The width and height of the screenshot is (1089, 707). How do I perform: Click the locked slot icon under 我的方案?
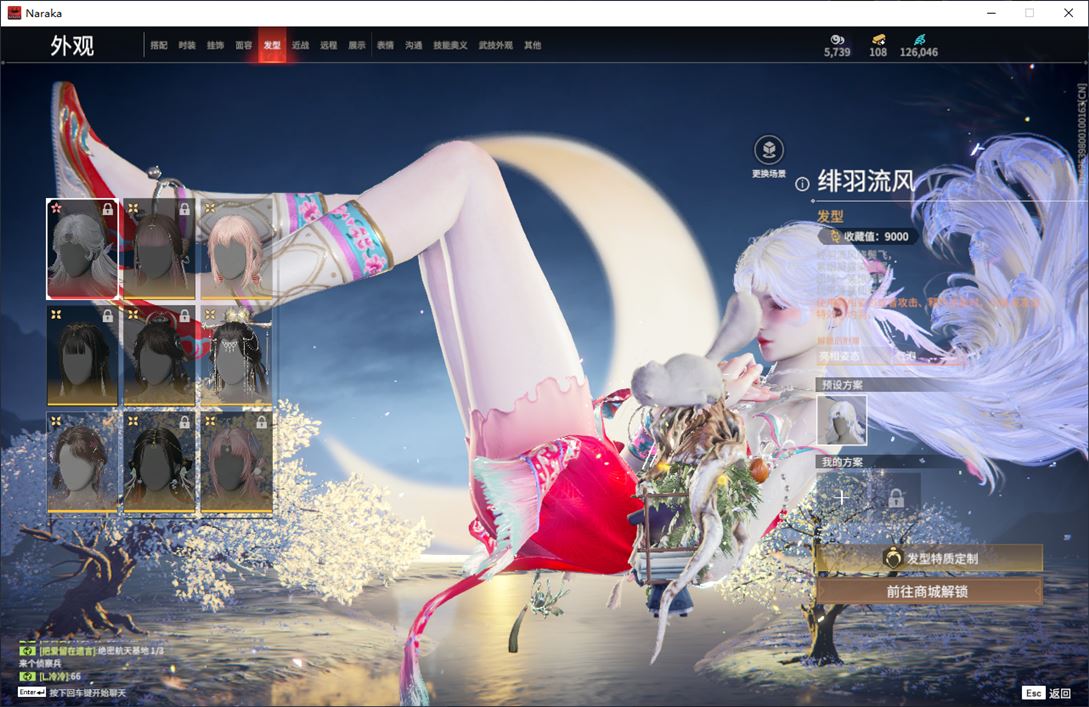(896, 497)
